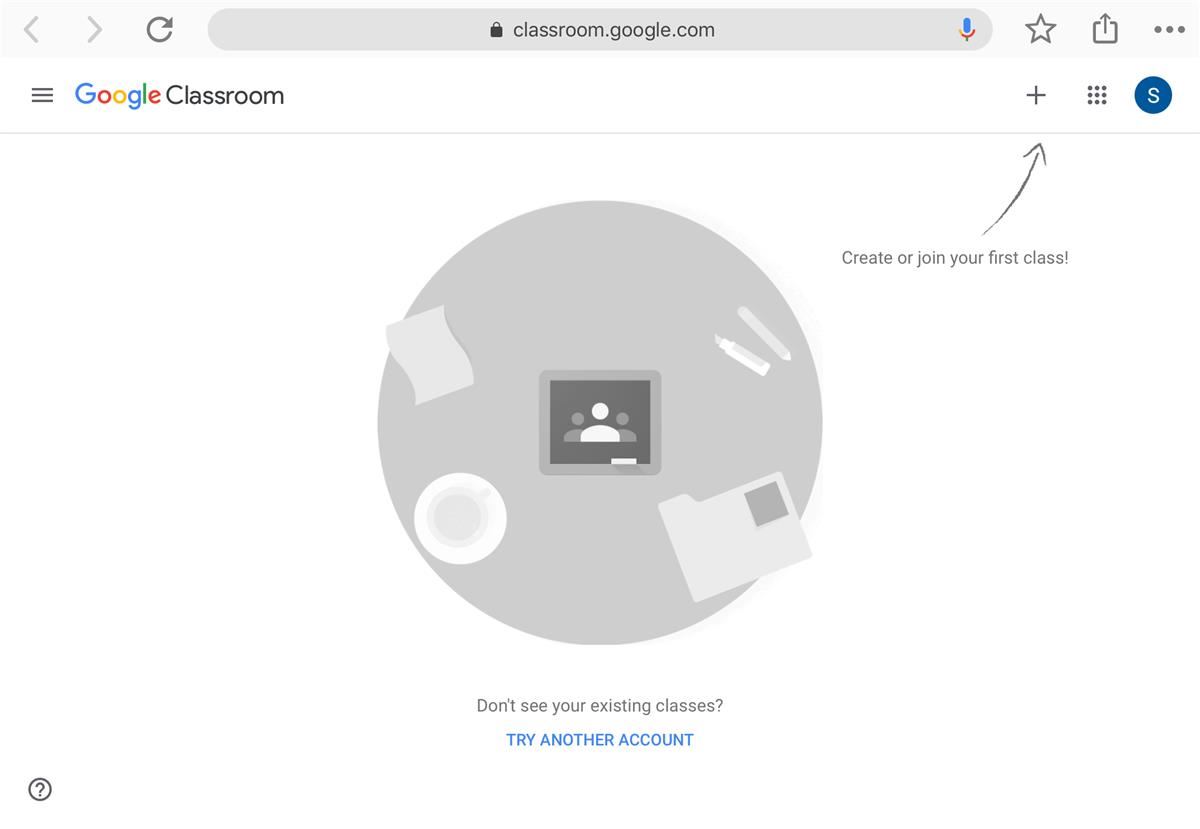Tap the microphone voice search icon
Screen dimensions: 1200x829
pos(966,30)
